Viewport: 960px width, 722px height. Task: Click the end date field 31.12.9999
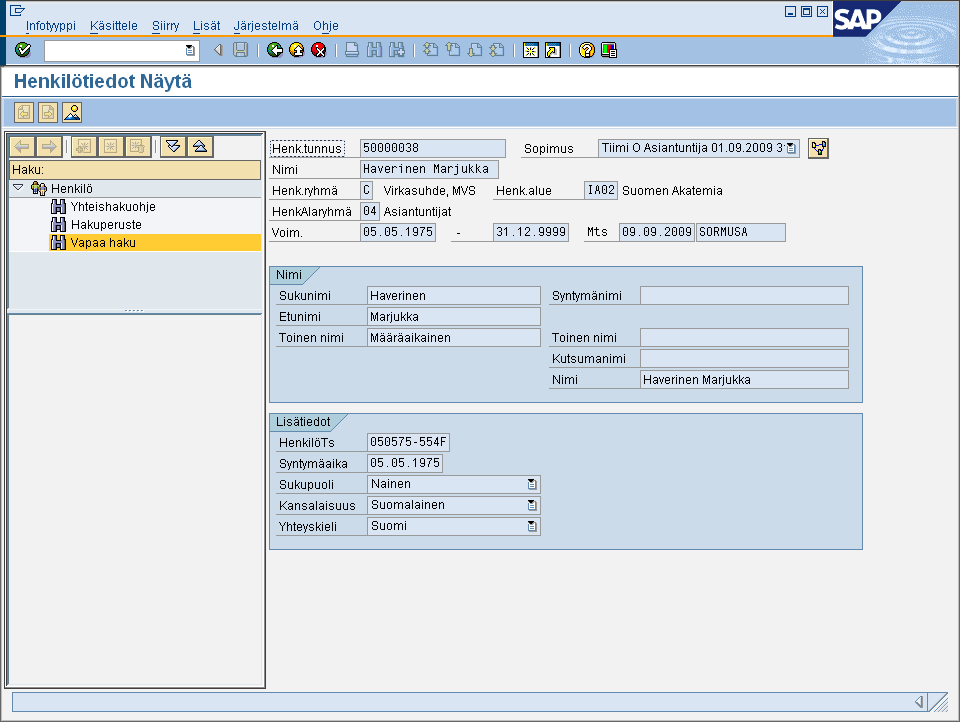[x=531, y=232]
